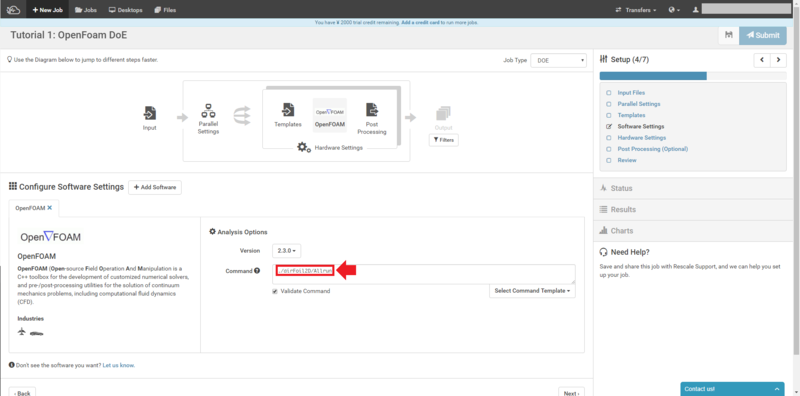Open Review setup step
The image size is (800, 396).
[x=627, y=160]
